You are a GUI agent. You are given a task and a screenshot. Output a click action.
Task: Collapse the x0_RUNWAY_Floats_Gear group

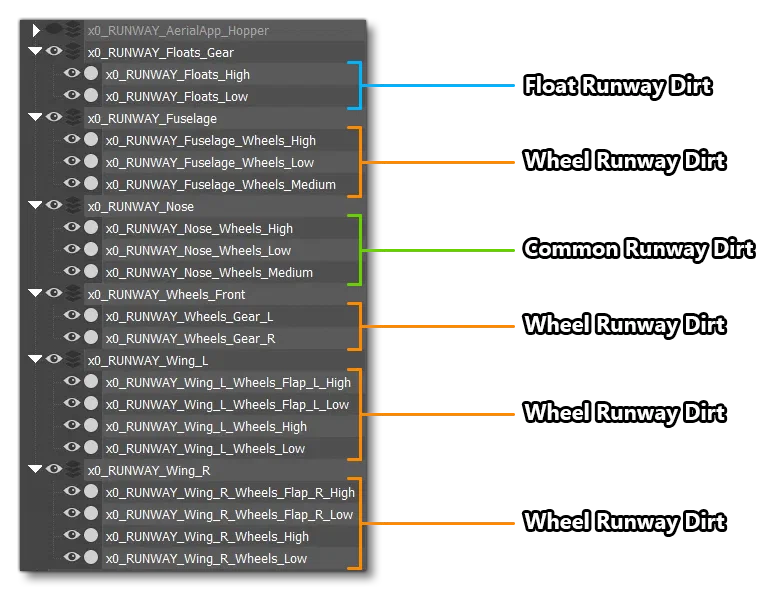click(35, 51)
